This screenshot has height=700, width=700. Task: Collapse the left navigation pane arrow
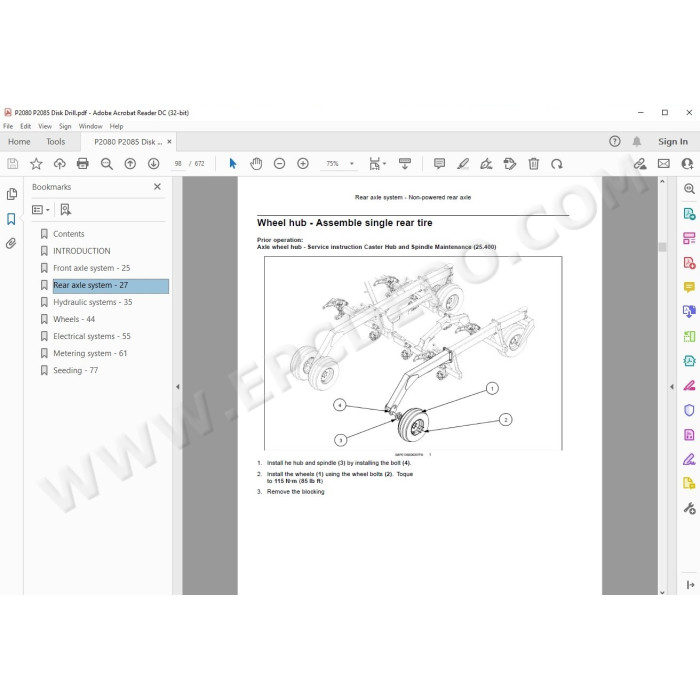pos(178,387)
